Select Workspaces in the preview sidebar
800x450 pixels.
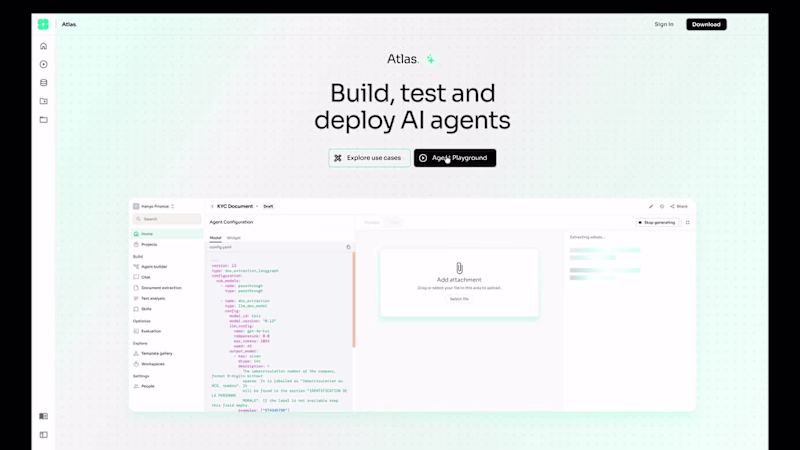pyautogui.click(x=152, y=364)
